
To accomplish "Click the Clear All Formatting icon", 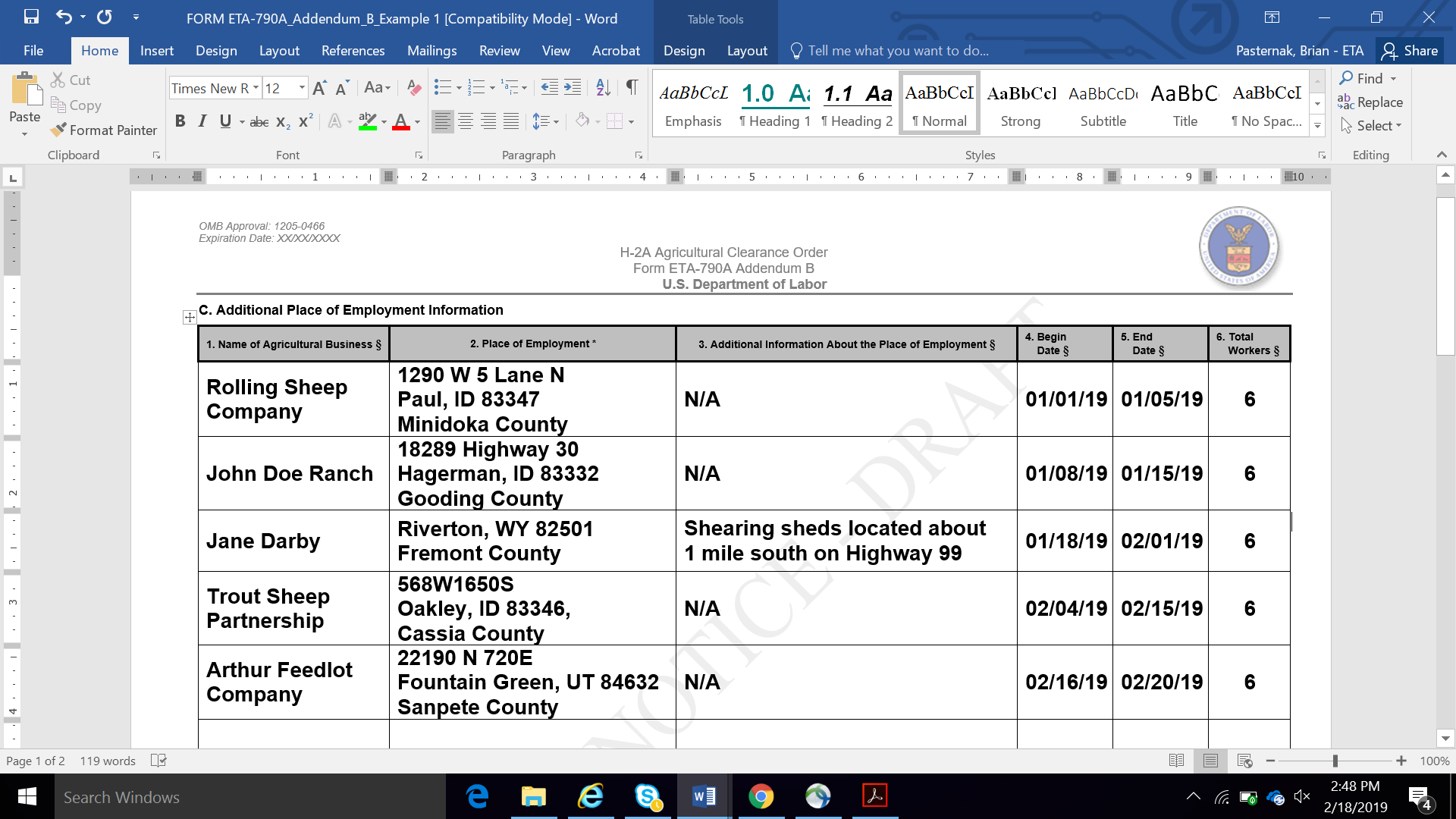I will pos(413,88).
